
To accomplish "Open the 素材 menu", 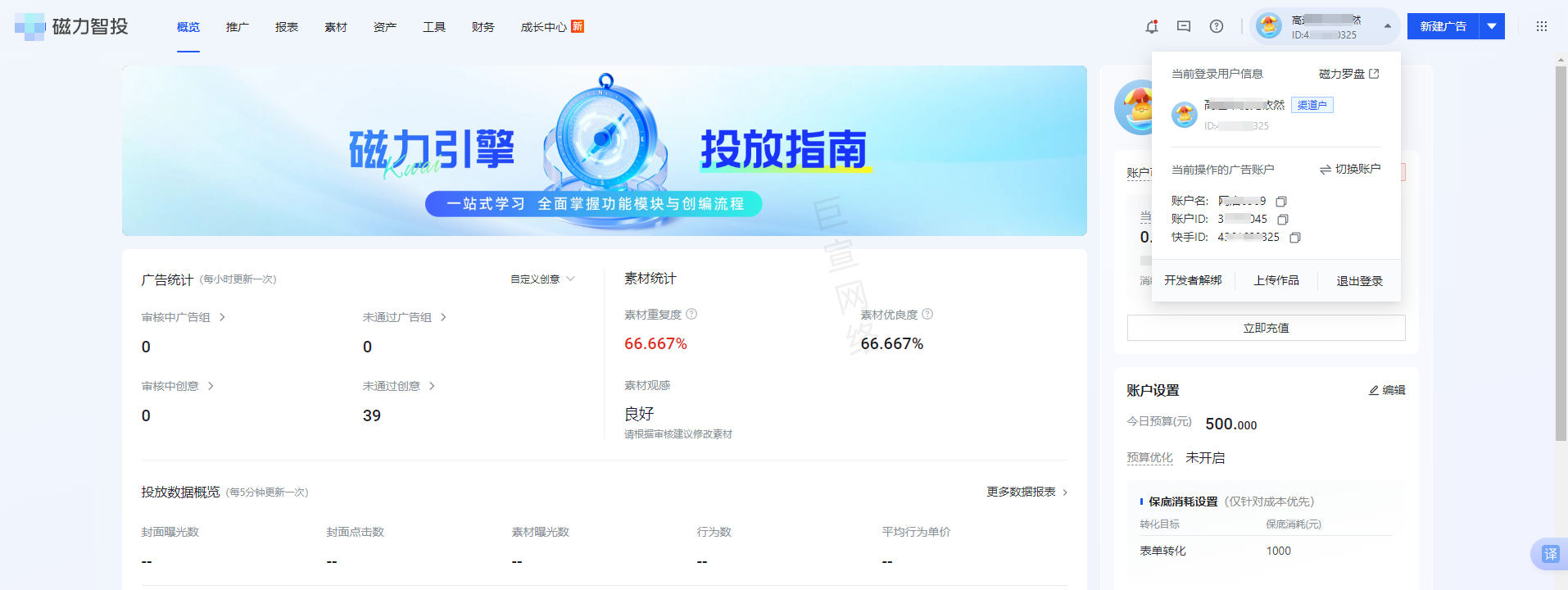I will [x=336, y=27].
